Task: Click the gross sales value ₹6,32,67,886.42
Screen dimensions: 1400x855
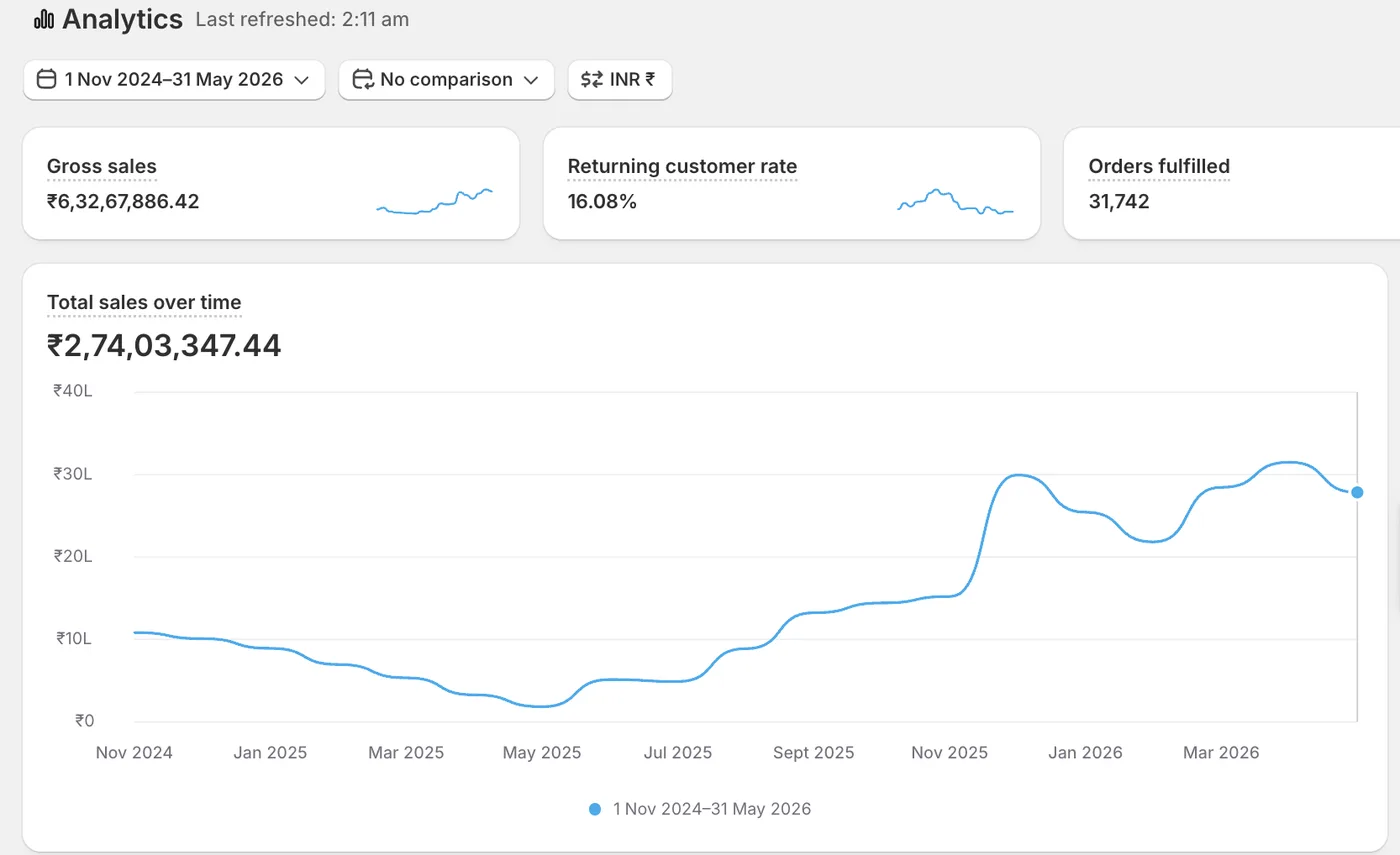Action: click(x=123, y=202)
